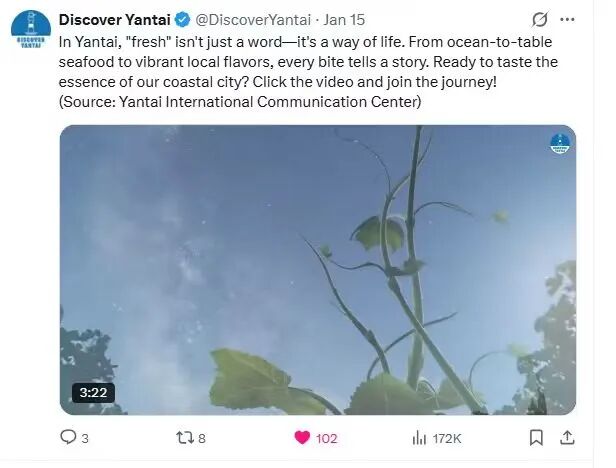Click the tweet text about fresh seafood
This screenshot has height=468, width=616.
tap(300, 71)
